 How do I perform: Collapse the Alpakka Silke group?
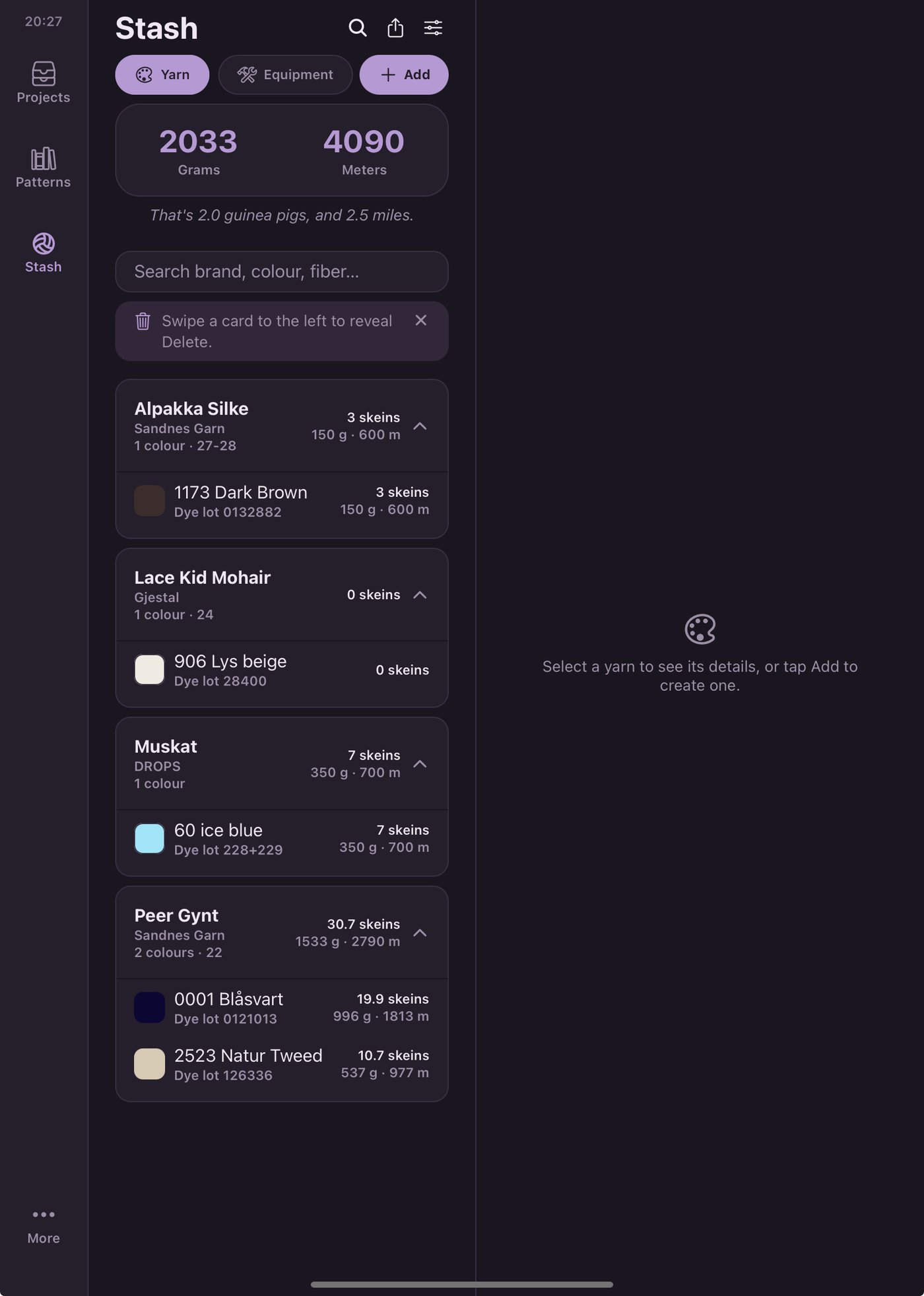420,426
